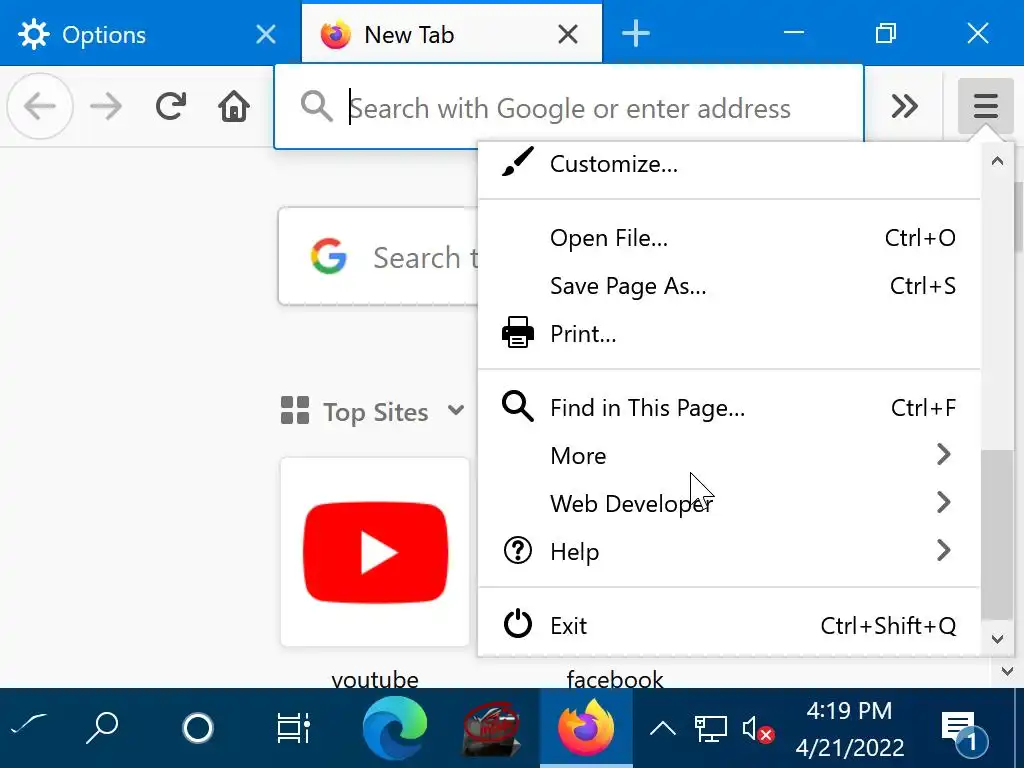
Task: Click the muted volume tray icon
Action: 758,729
